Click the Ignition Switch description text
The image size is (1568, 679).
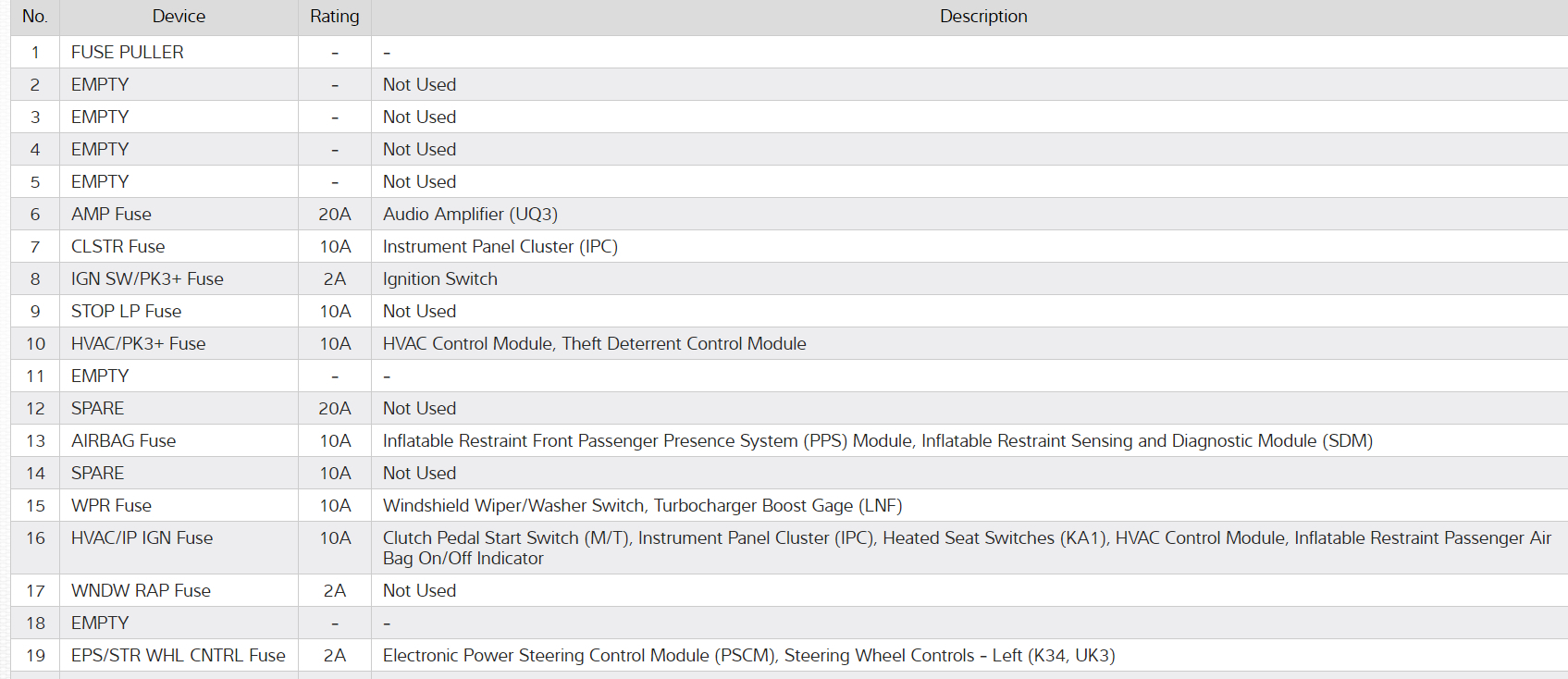(439, 279)
